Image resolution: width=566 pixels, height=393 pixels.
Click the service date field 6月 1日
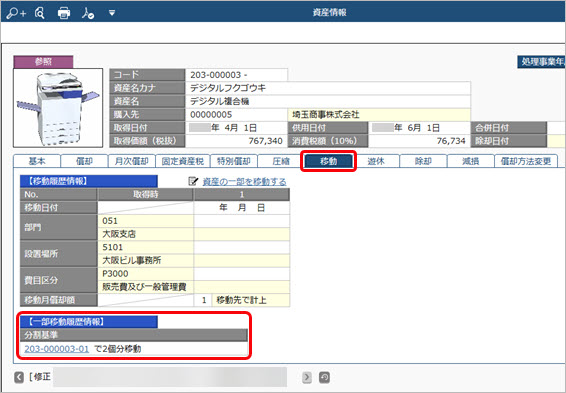419,128
